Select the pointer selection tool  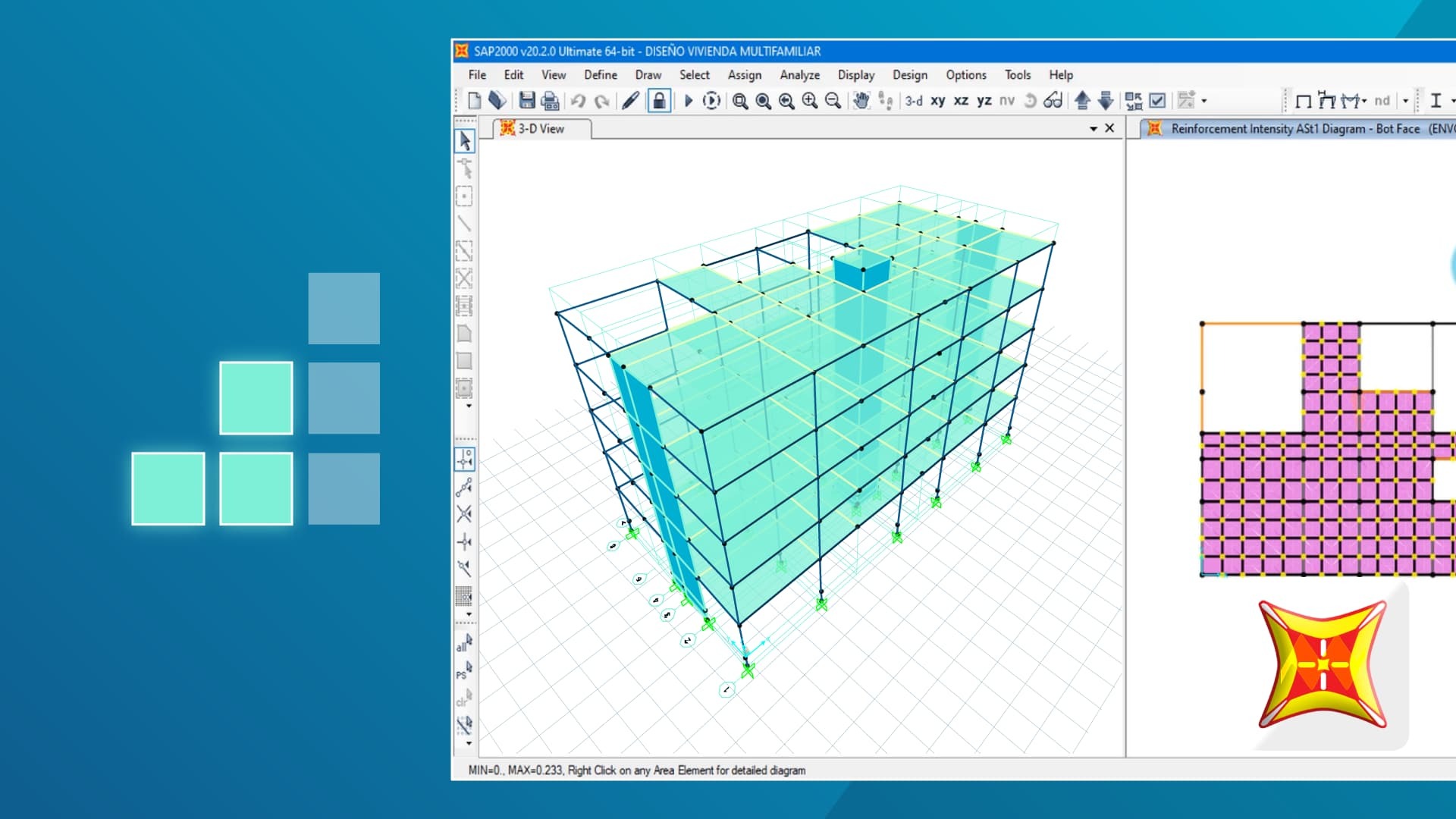click(x=464, y=141)
